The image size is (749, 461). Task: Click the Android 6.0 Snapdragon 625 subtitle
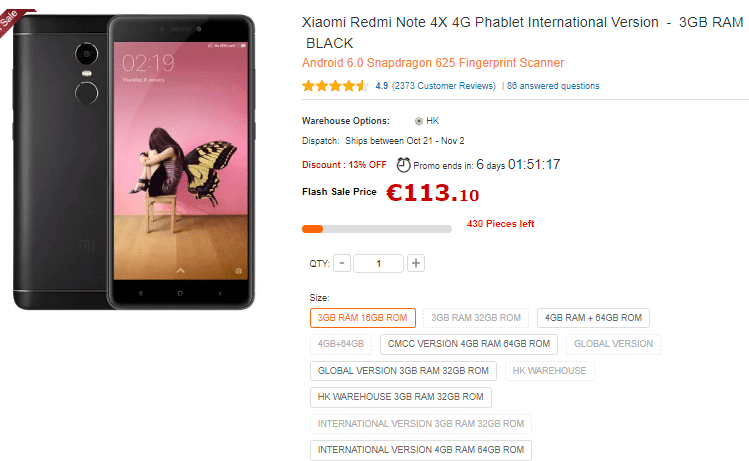(x=433, y=63)
